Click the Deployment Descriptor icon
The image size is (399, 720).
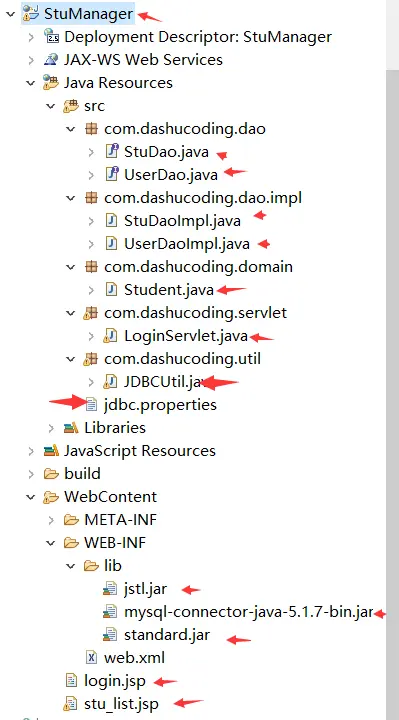point(51,36)
